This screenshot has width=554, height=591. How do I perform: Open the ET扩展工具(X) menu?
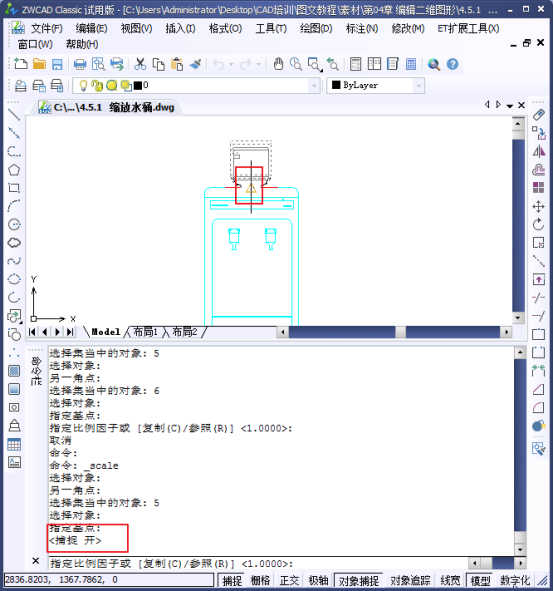pos(468,28)
